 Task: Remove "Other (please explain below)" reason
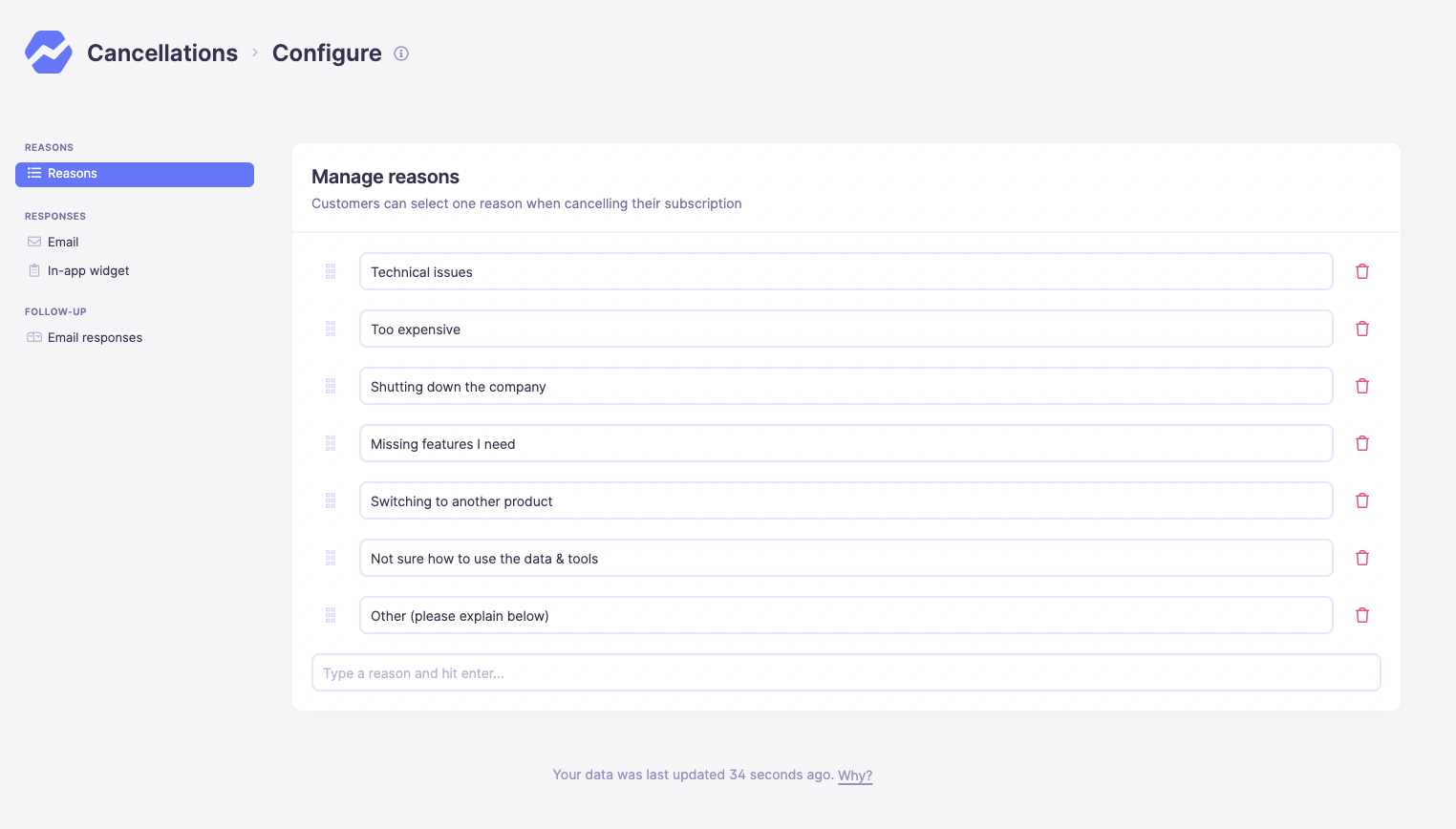(1362, 615)
